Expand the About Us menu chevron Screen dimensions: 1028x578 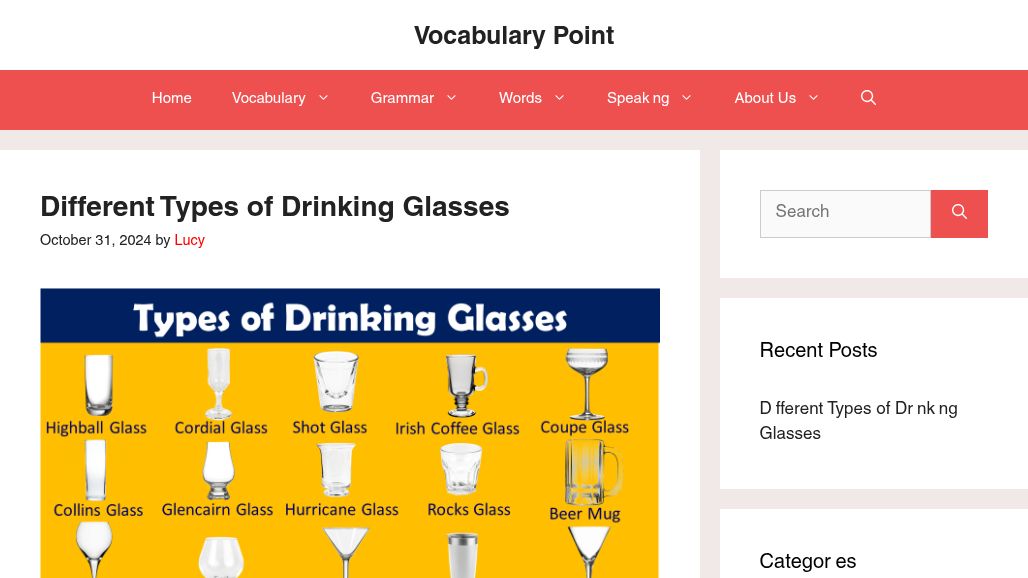point(813,99)
